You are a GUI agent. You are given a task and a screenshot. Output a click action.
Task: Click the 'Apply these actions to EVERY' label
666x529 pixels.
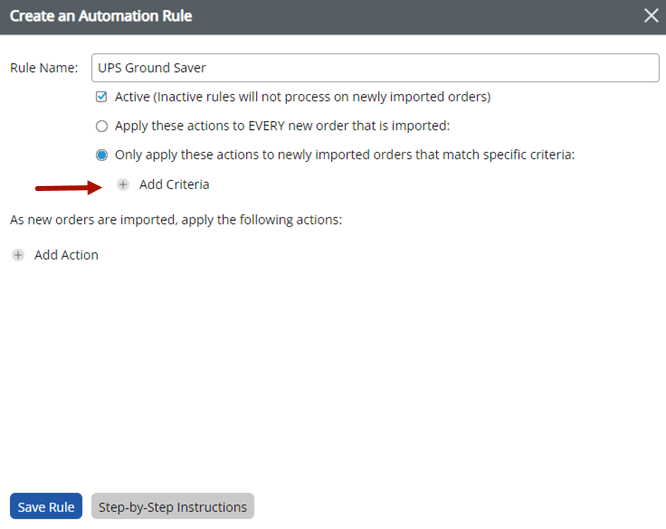pos(283,126)
